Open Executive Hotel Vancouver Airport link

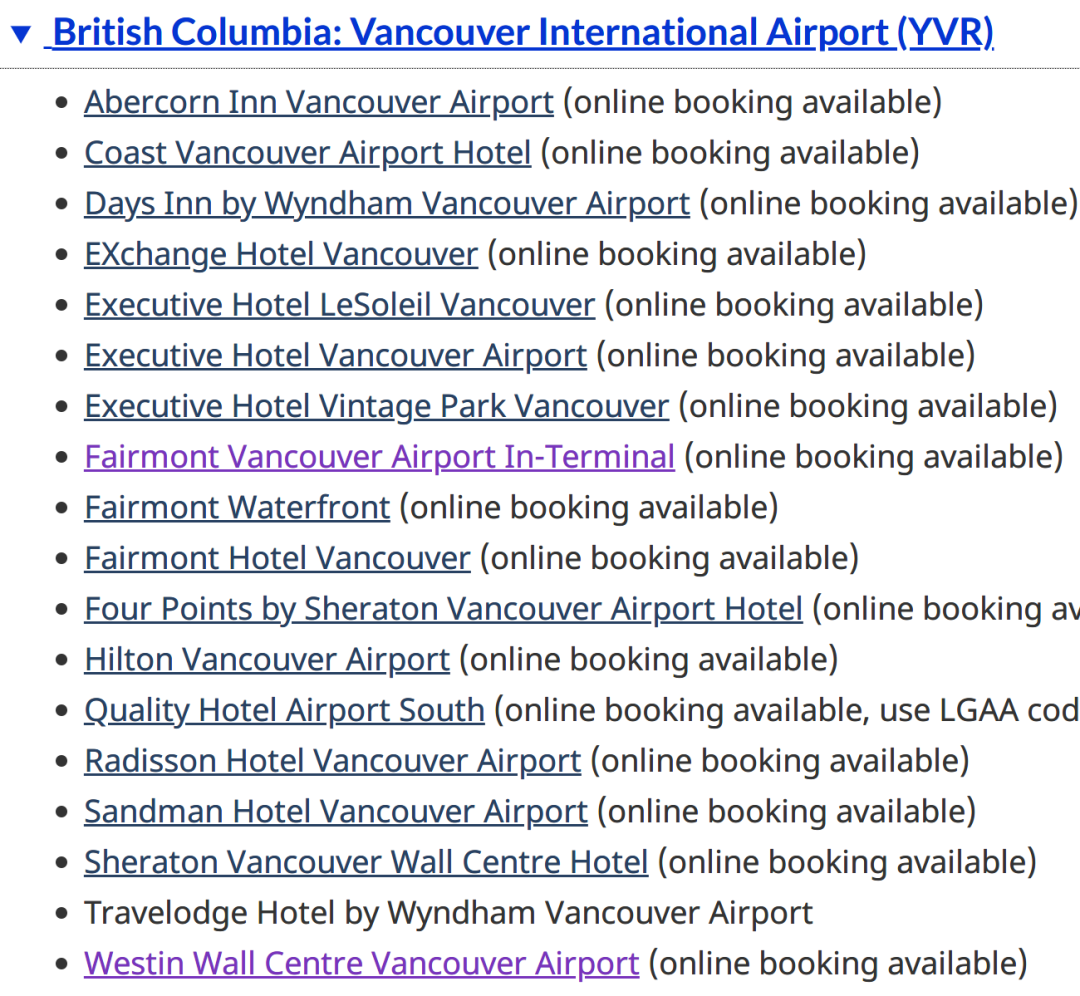click(335, 355)
